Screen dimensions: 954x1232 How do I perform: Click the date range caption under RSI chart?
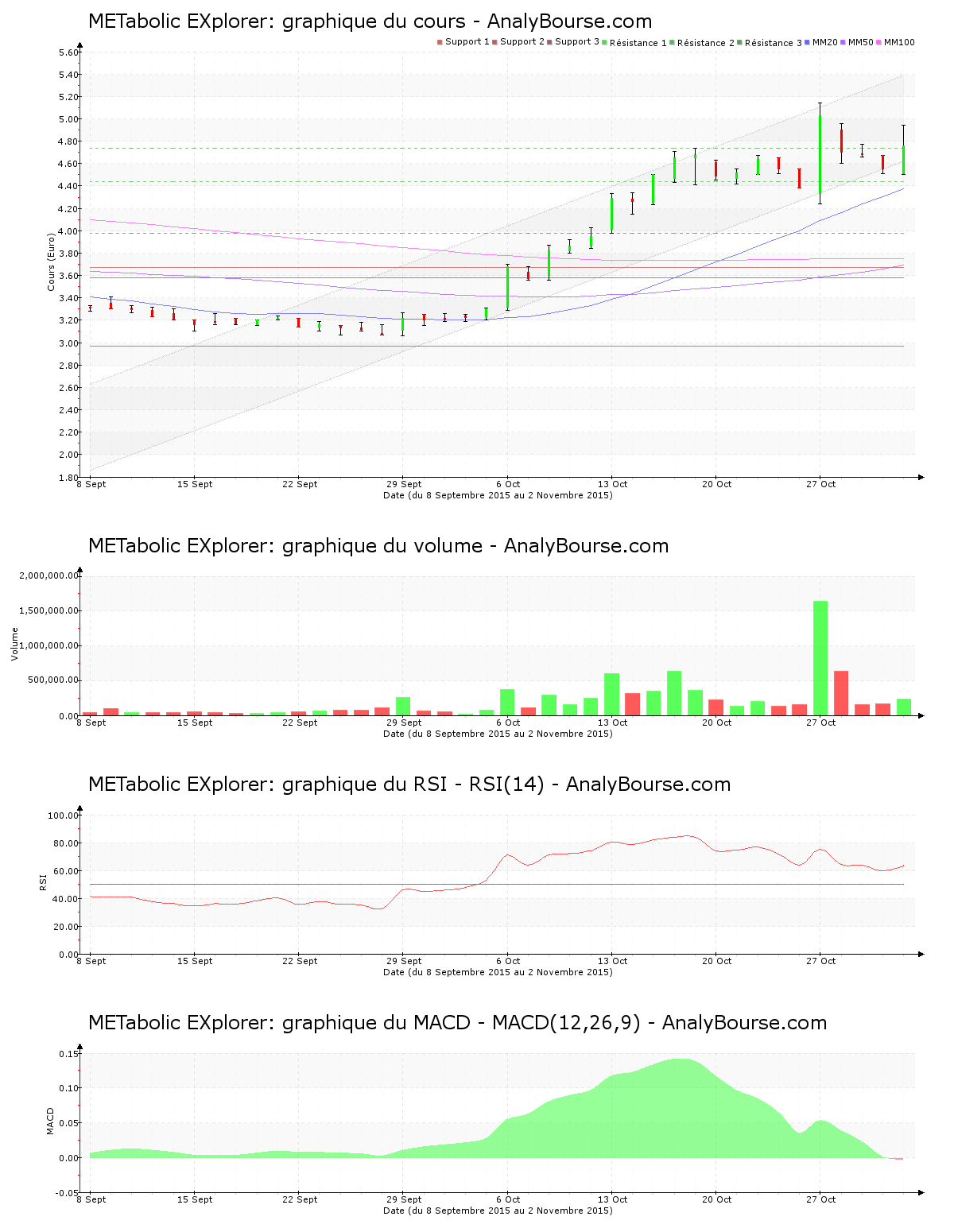(498, 972)
